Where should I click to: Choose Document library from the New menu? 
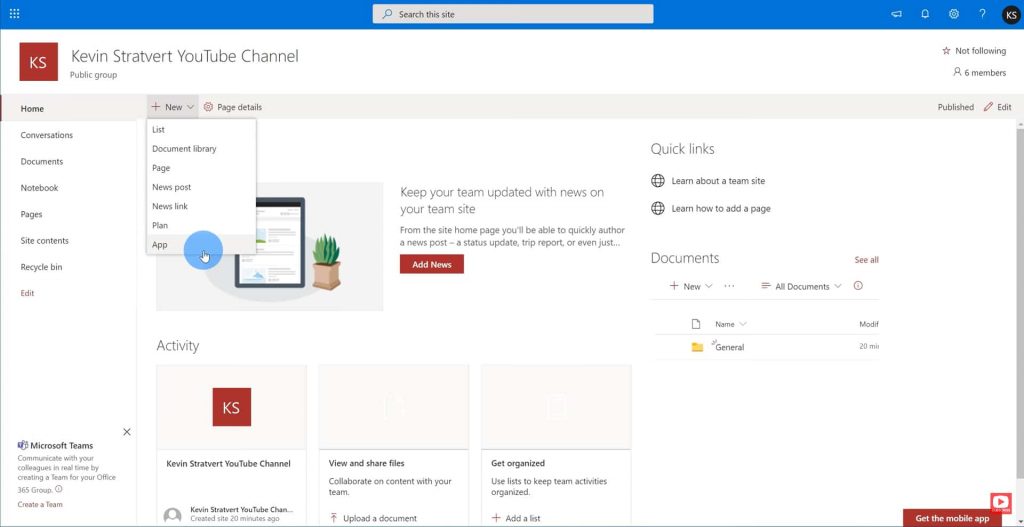[201, 148]
